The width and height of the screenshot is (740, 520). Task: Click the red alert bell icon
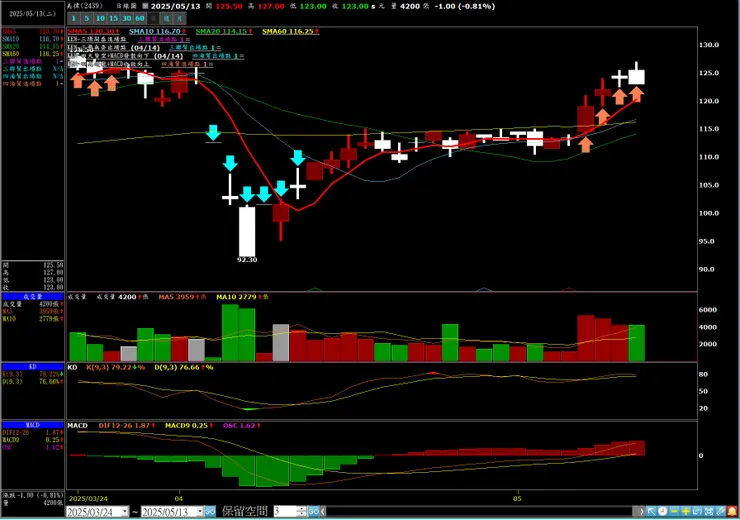point(732,512)
